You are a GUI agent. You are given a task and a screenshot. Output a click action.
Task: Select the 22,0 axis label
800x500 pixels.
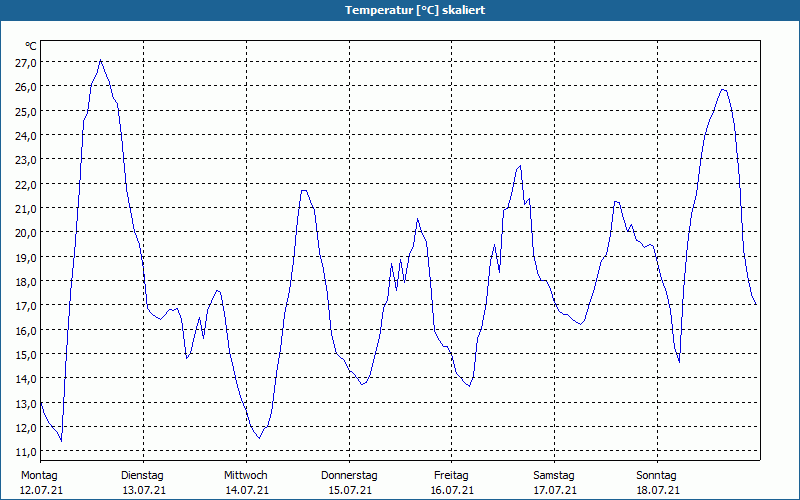26,184
